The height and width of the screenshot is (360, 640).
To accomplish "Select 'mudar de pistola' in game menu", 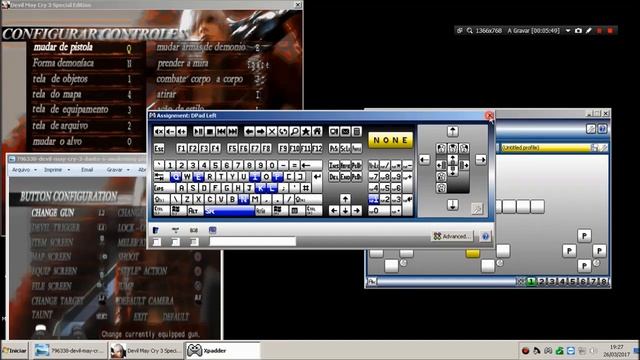I will pos(63,47).
